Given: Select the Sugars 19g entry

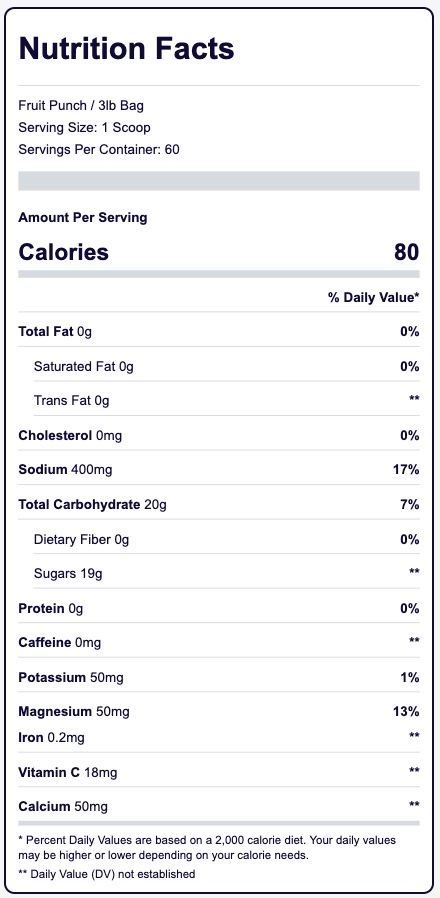Looking at the screenshot, I should (x=68, y=574).
